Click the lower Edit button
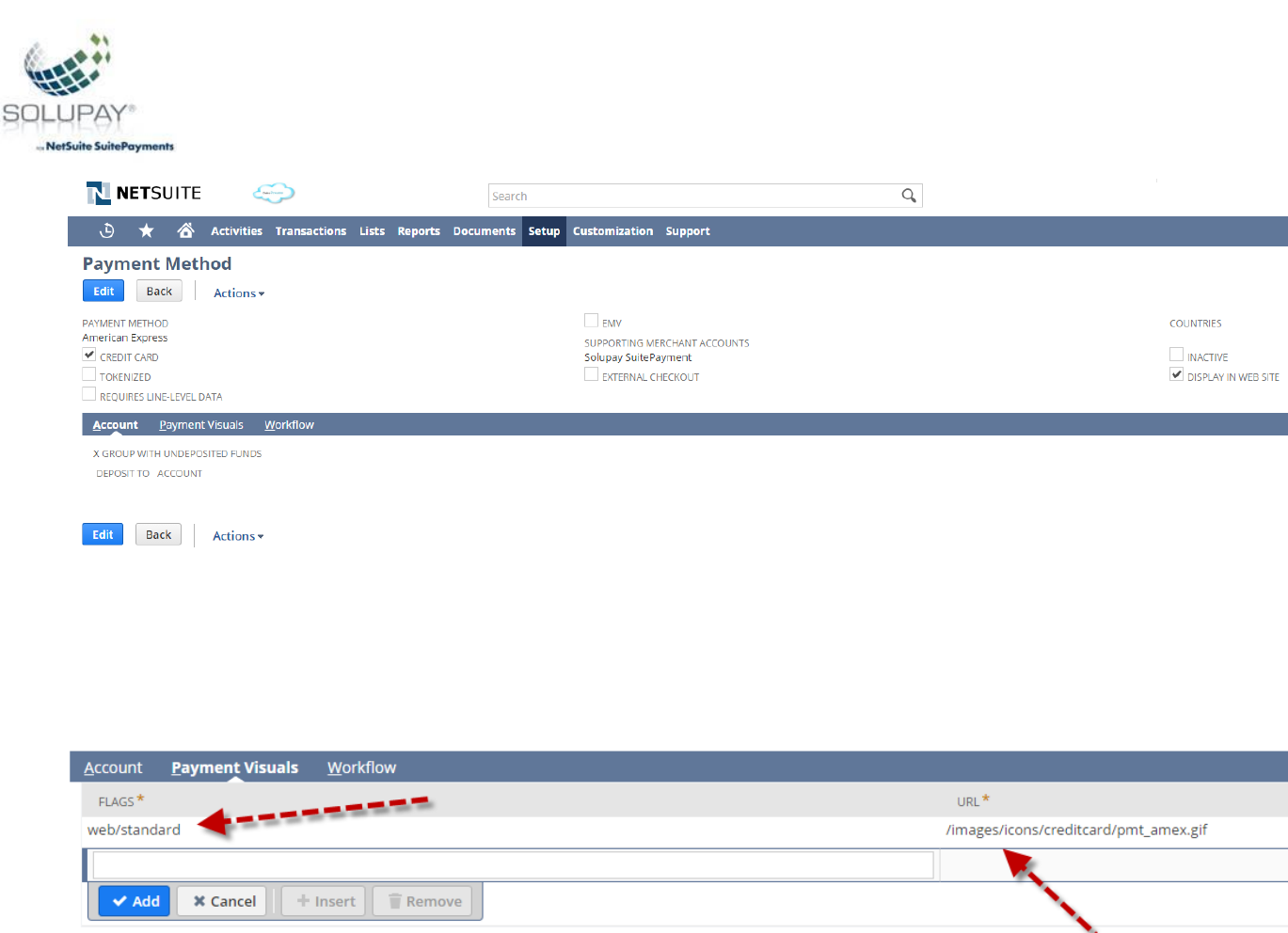1288x933 pixels. (x=103, y=534)
